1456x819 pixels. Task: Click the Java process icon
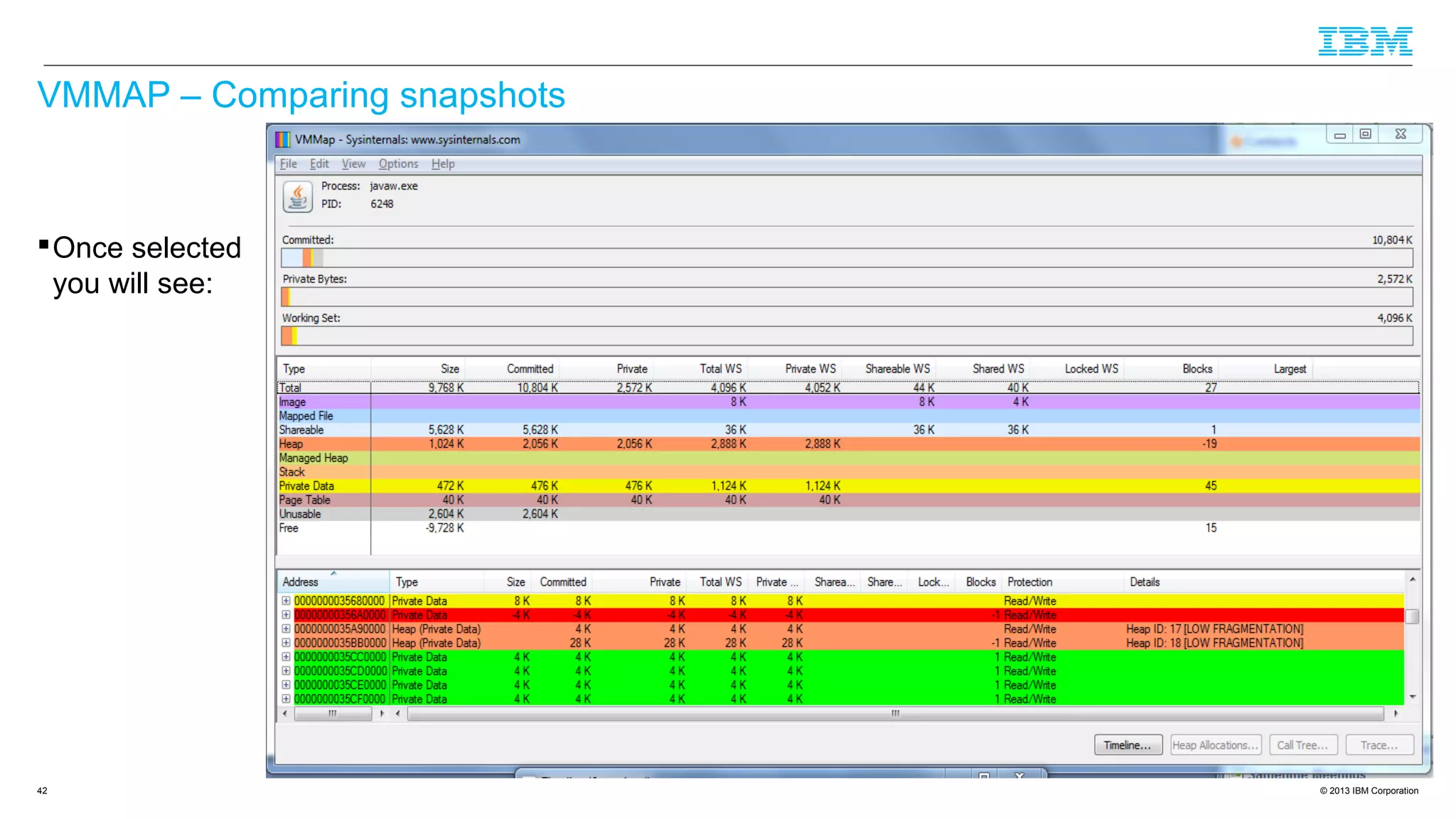click(298, 197)
